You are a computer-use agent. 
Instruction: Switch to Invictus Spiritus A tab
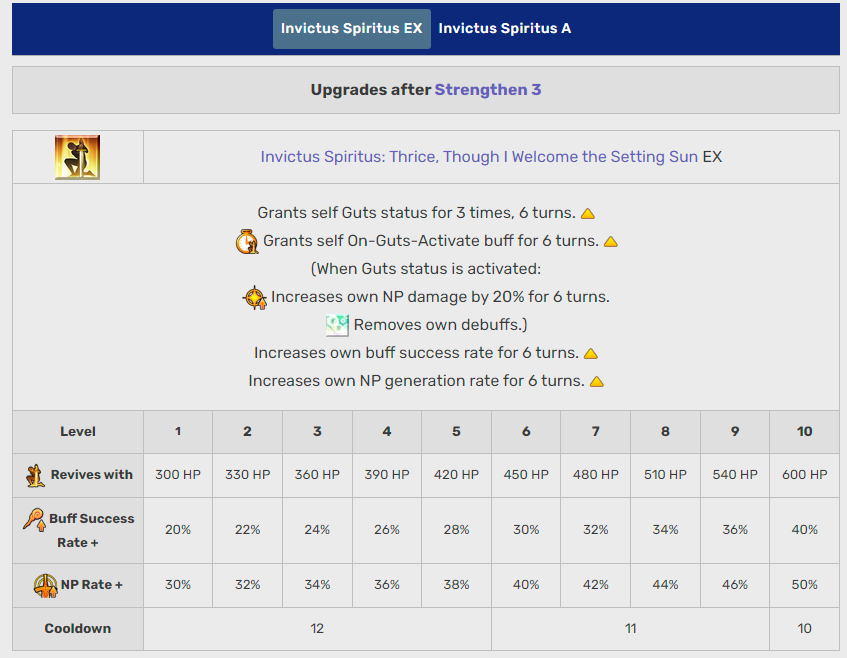[505, 29]
